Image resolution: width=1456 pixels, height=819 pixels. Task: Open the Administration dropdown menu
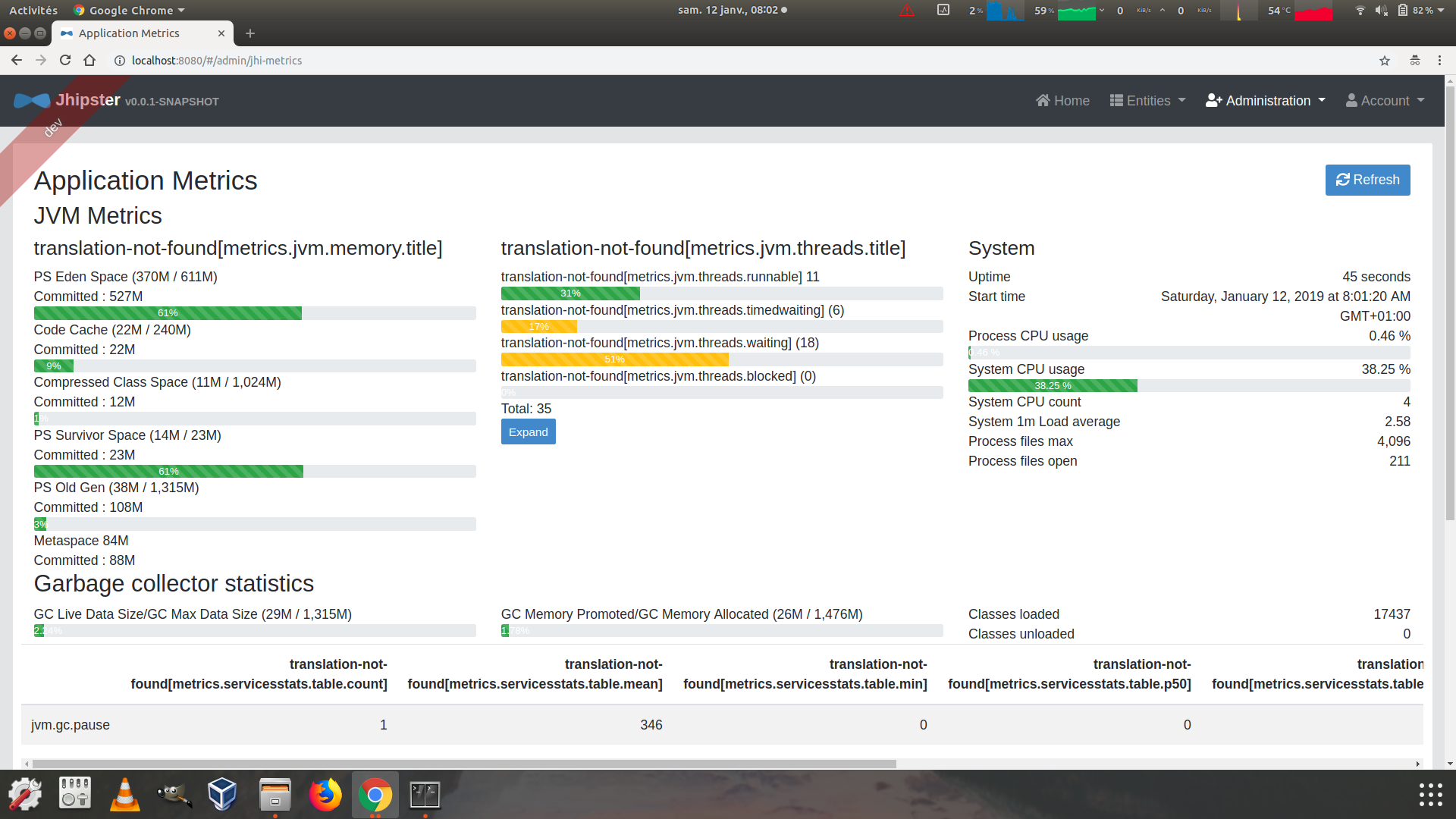pyautogui.click(x=1265, y=100)
